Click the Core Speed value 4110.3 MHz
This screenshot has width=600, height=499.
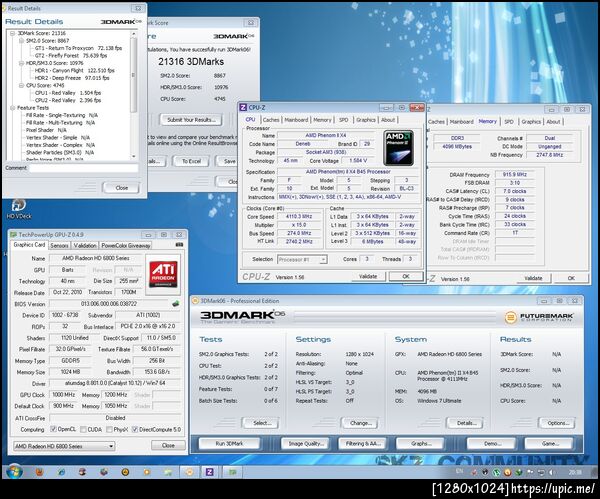299,216
